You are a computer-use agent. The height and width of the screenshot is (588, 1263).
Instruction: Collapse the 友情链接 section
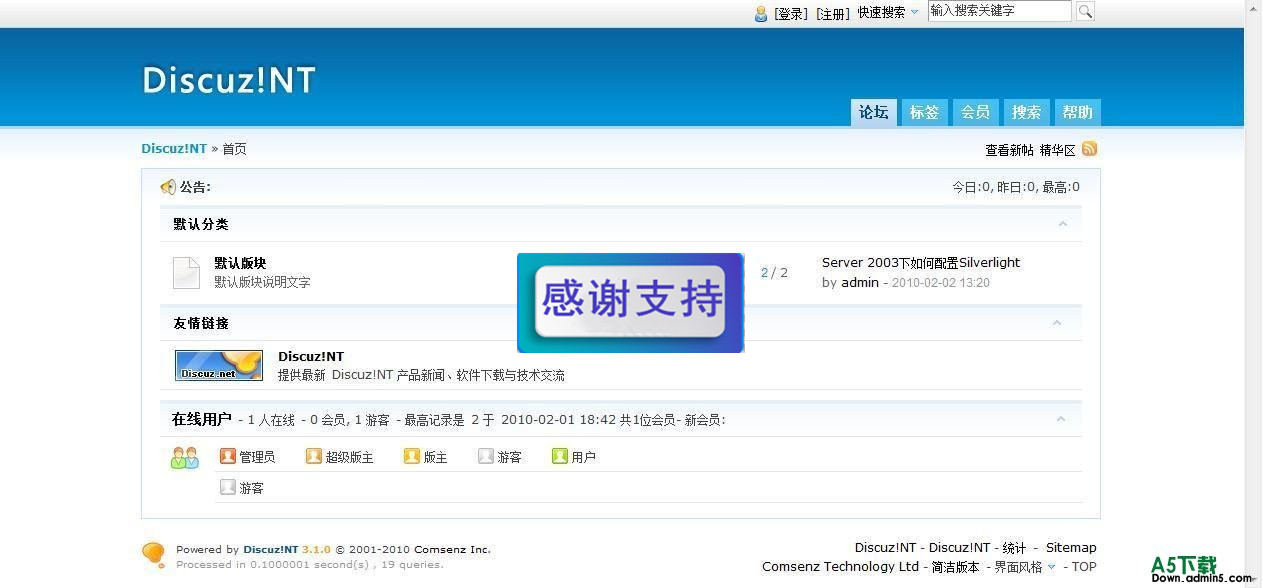[x=1058, y=323]
